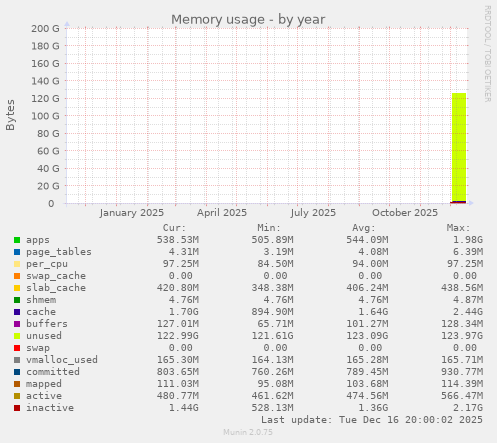Viewport: 497px width, 443px height.
Task: Click the 'October 2025' axis label
Action: [405, 213]
